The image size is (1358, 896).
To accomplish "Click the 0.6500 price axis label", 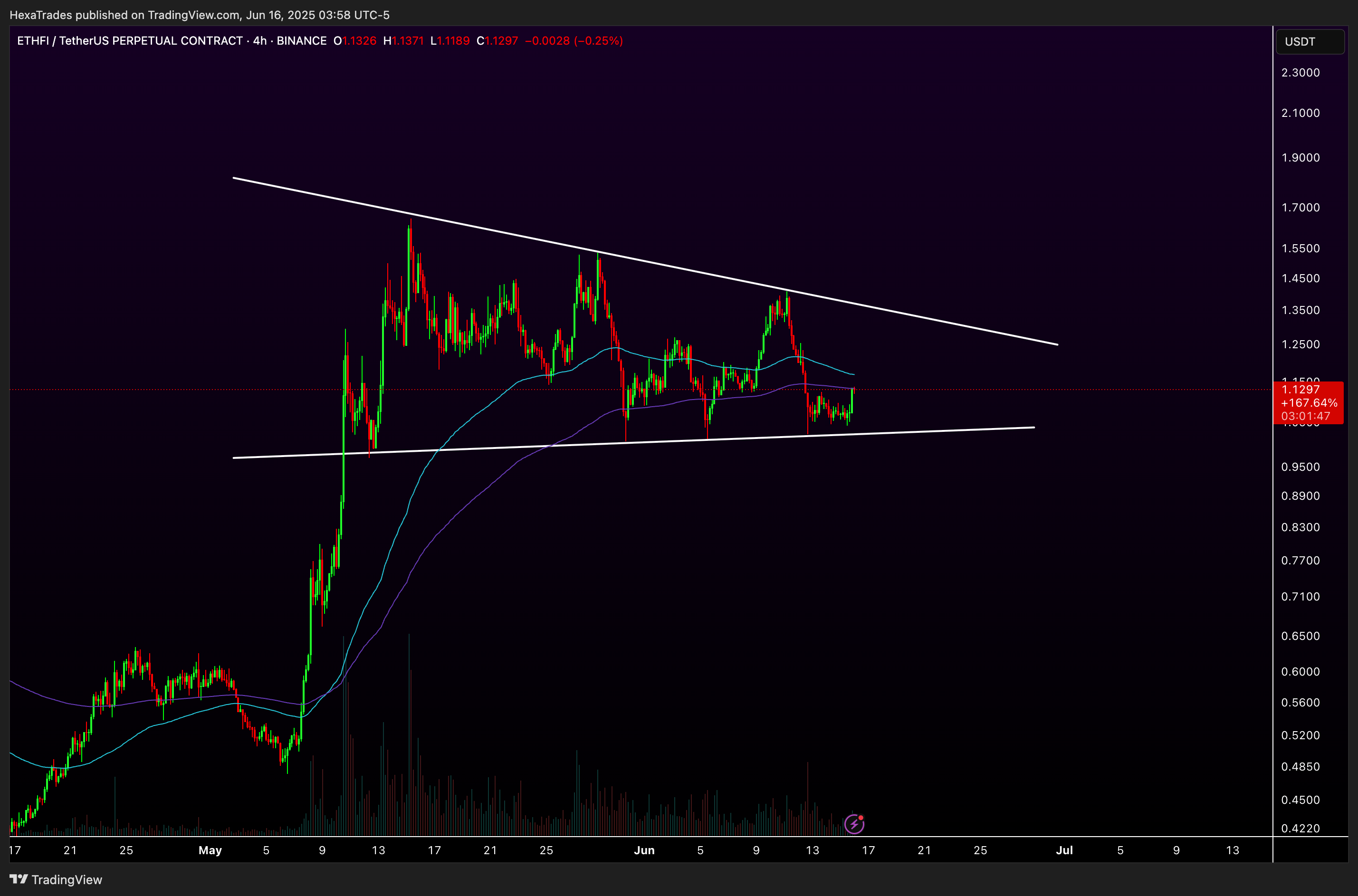I will (x=1301, y=636).
